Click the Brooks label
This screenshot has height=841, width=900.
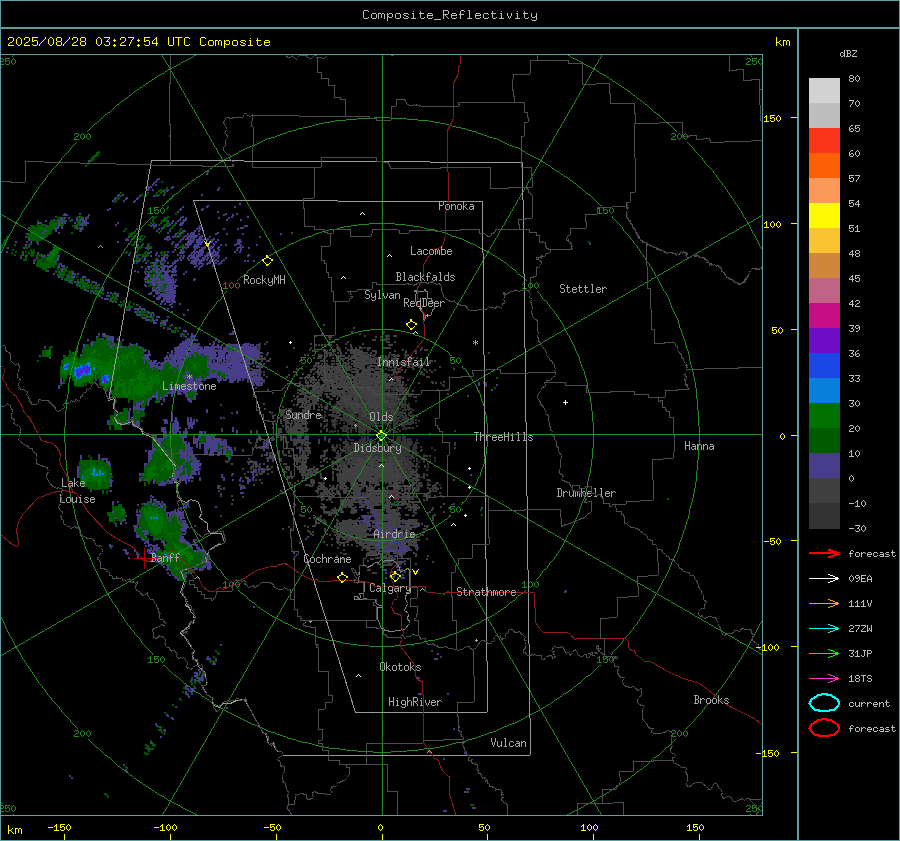(x=711, y=700)
